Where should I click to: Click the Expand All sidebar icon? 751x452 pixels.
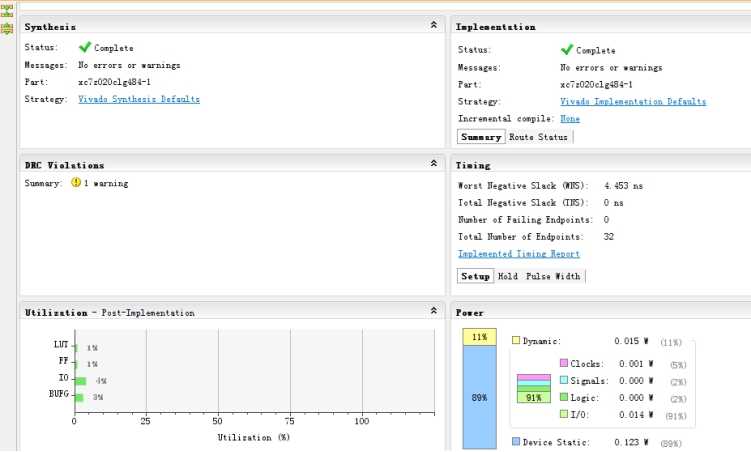[x=7, y=28]
